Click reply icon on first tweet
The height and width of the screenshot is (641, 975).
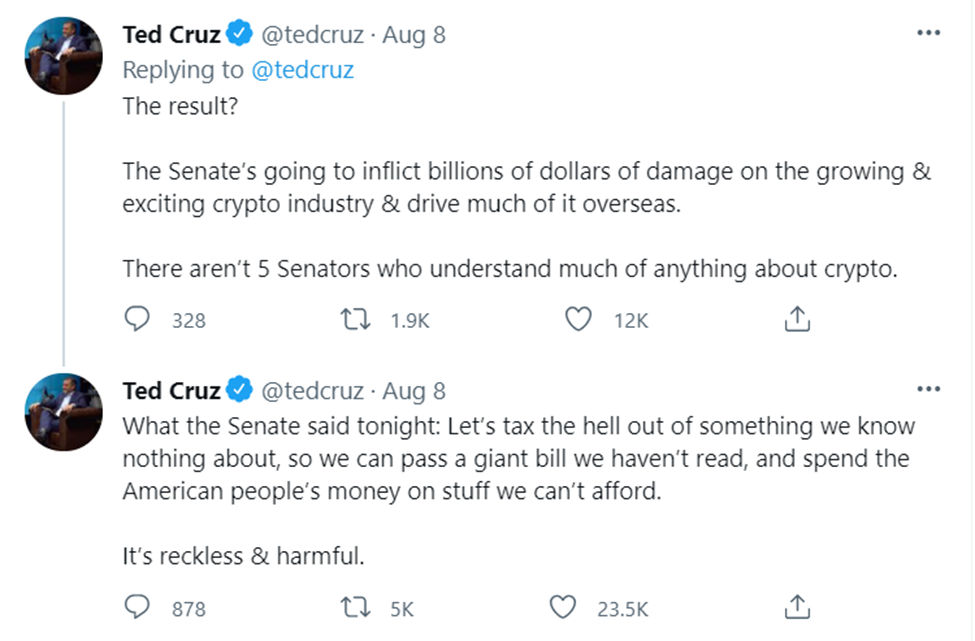pos(137,320)
